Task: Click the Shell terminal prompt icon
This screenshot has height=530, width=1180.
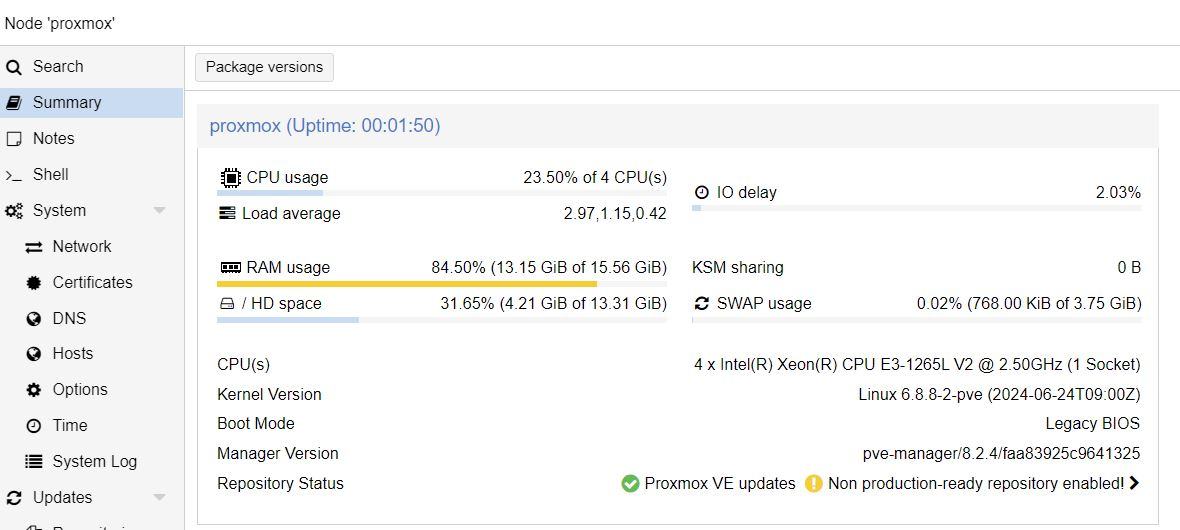Action: pos(14,175)
